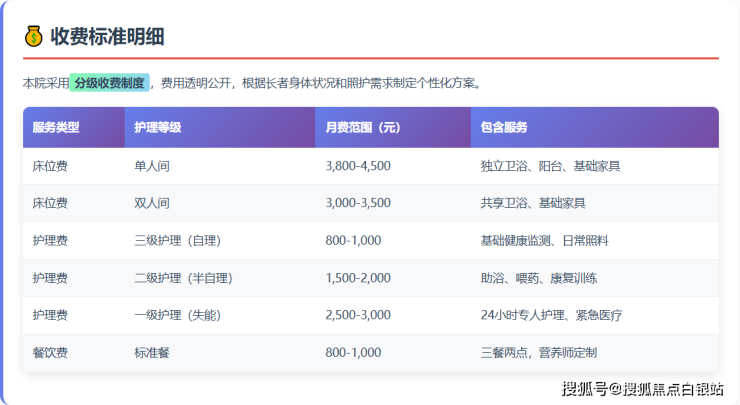
Task: Click the 三级护理（自理） care level
Action: click(177, 241)
